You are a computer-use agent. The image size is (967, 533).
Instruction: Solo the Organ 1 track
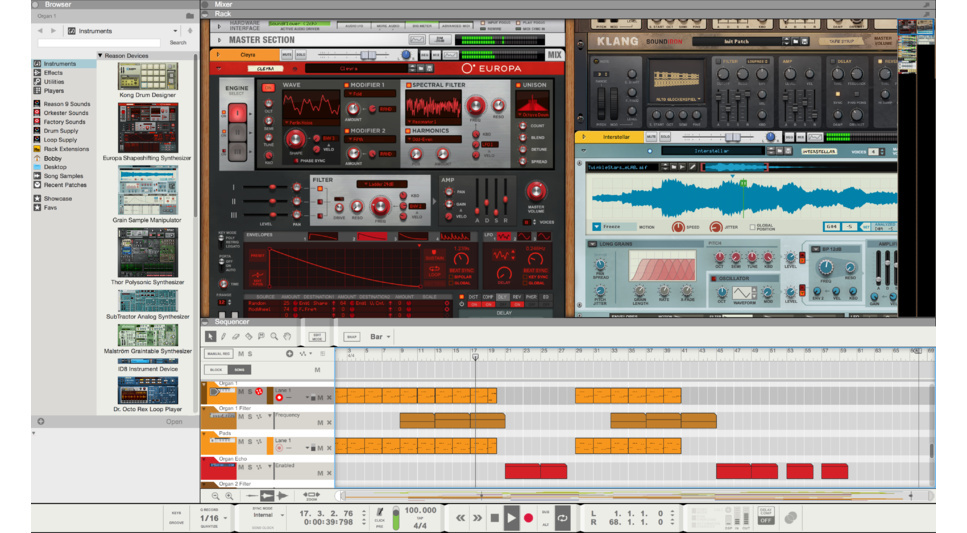click(250, 392)
